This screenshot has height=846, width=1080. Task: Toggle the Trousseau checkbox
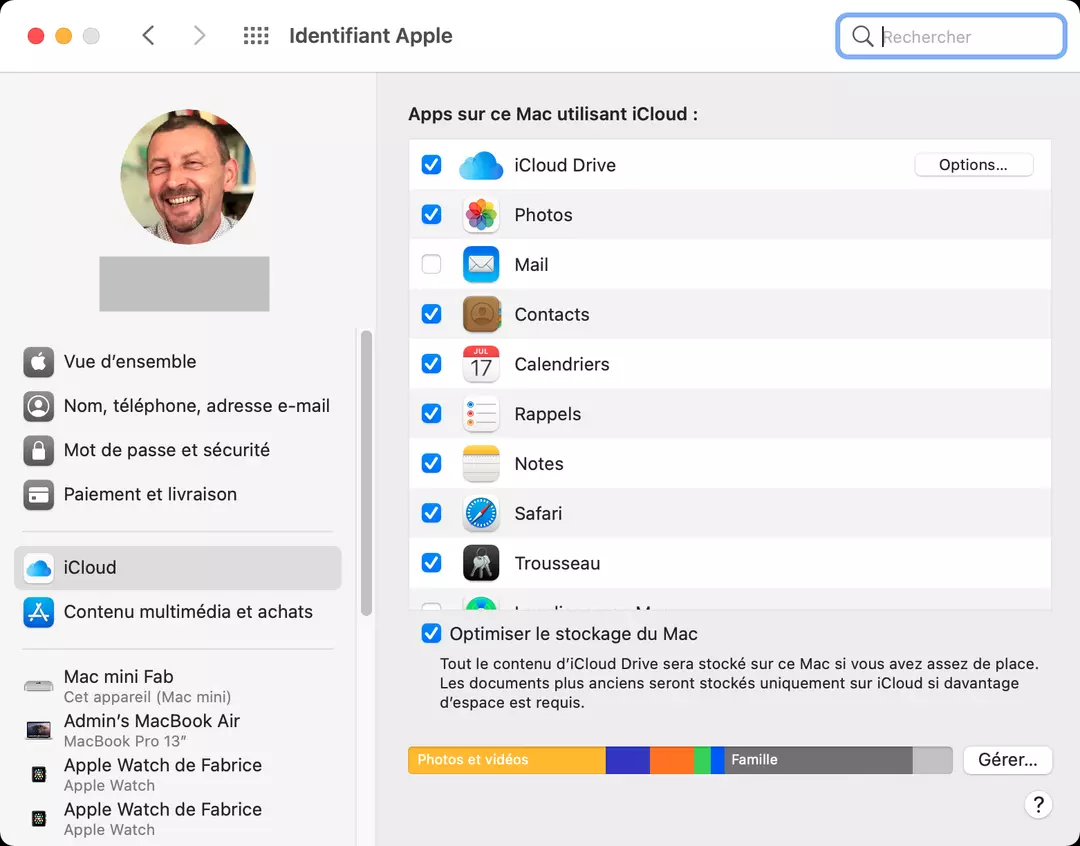[x=431, y=563]
